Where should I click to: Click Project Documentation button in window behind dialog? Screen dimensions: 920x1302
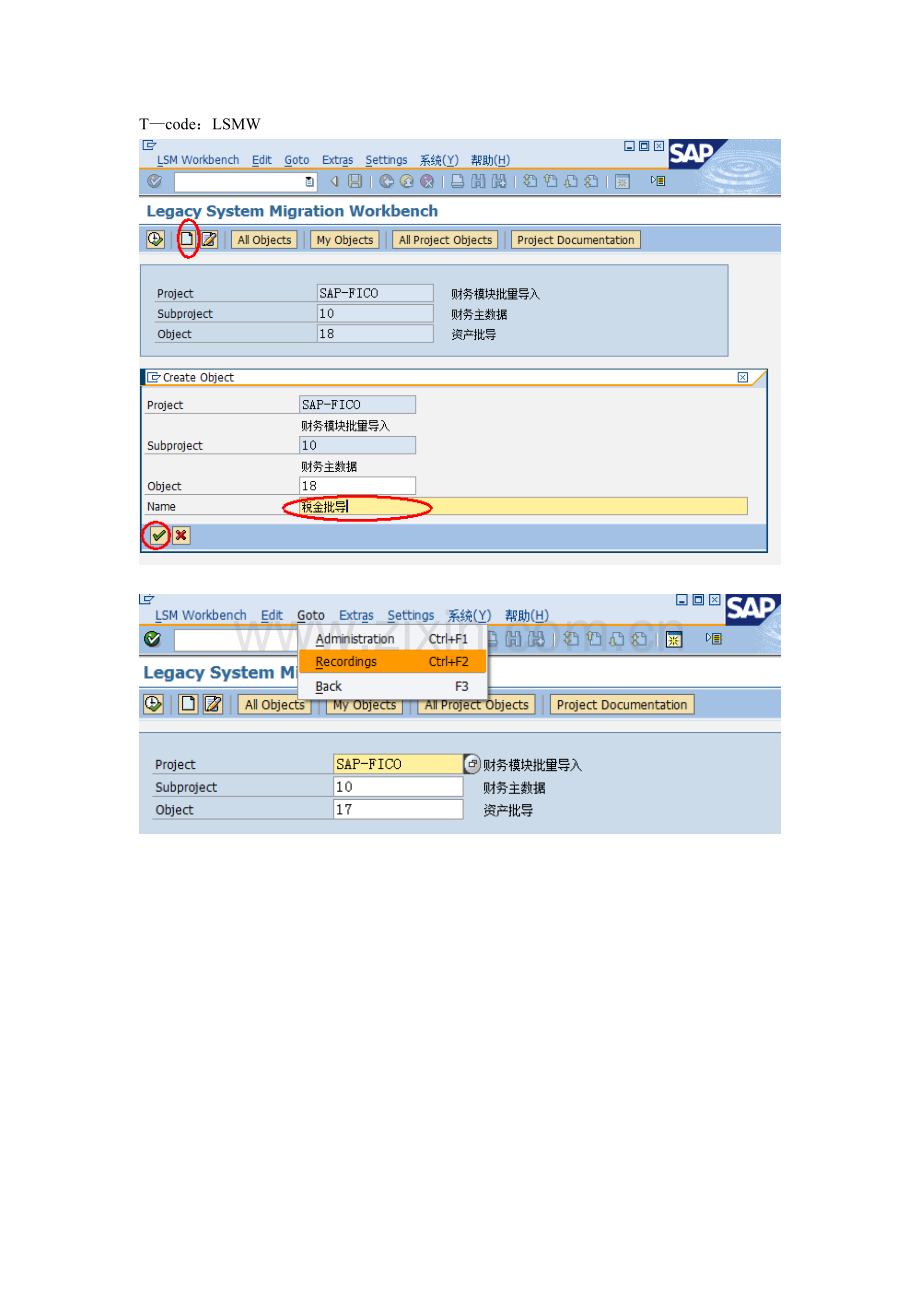point(576,240)
